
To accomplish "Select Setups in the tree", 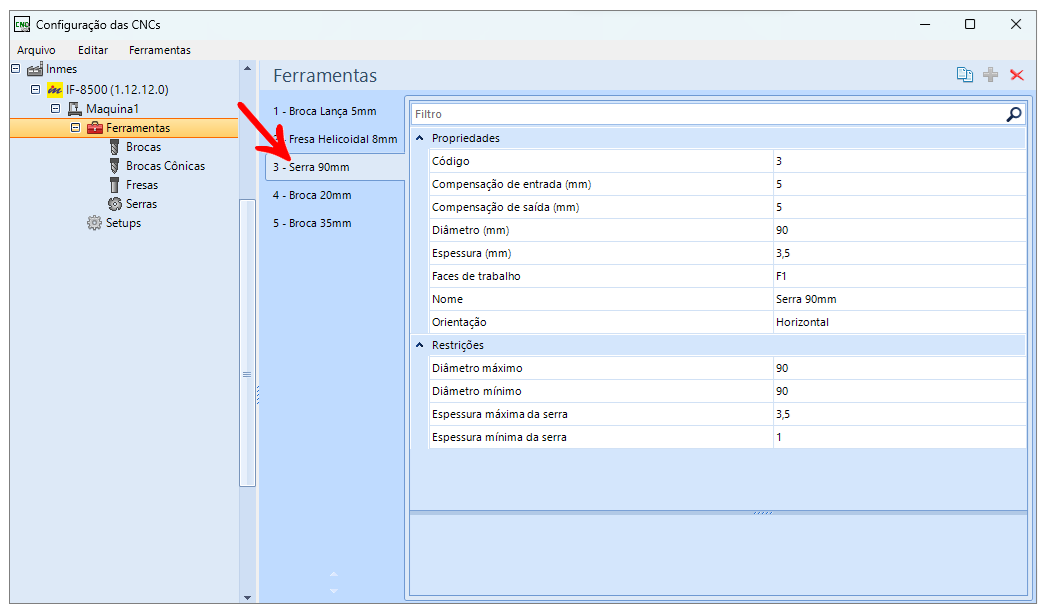I will (124, 223).
